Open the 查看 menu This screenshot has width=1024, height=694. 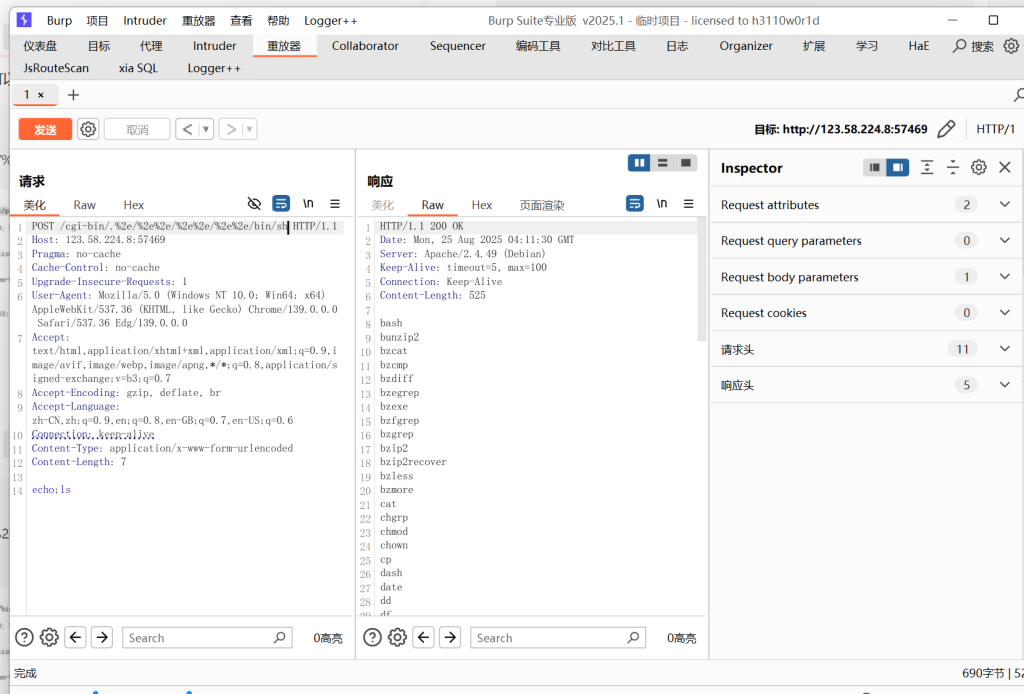pyautogui.click(x=241, y=20)
